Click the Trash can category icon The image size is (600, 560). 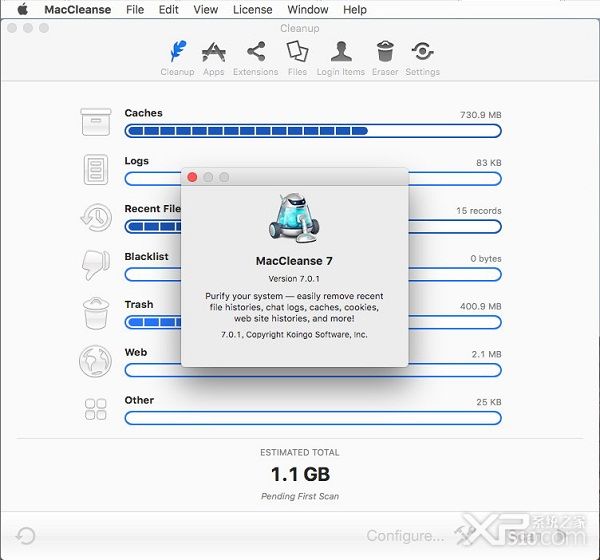pos(96,313)
